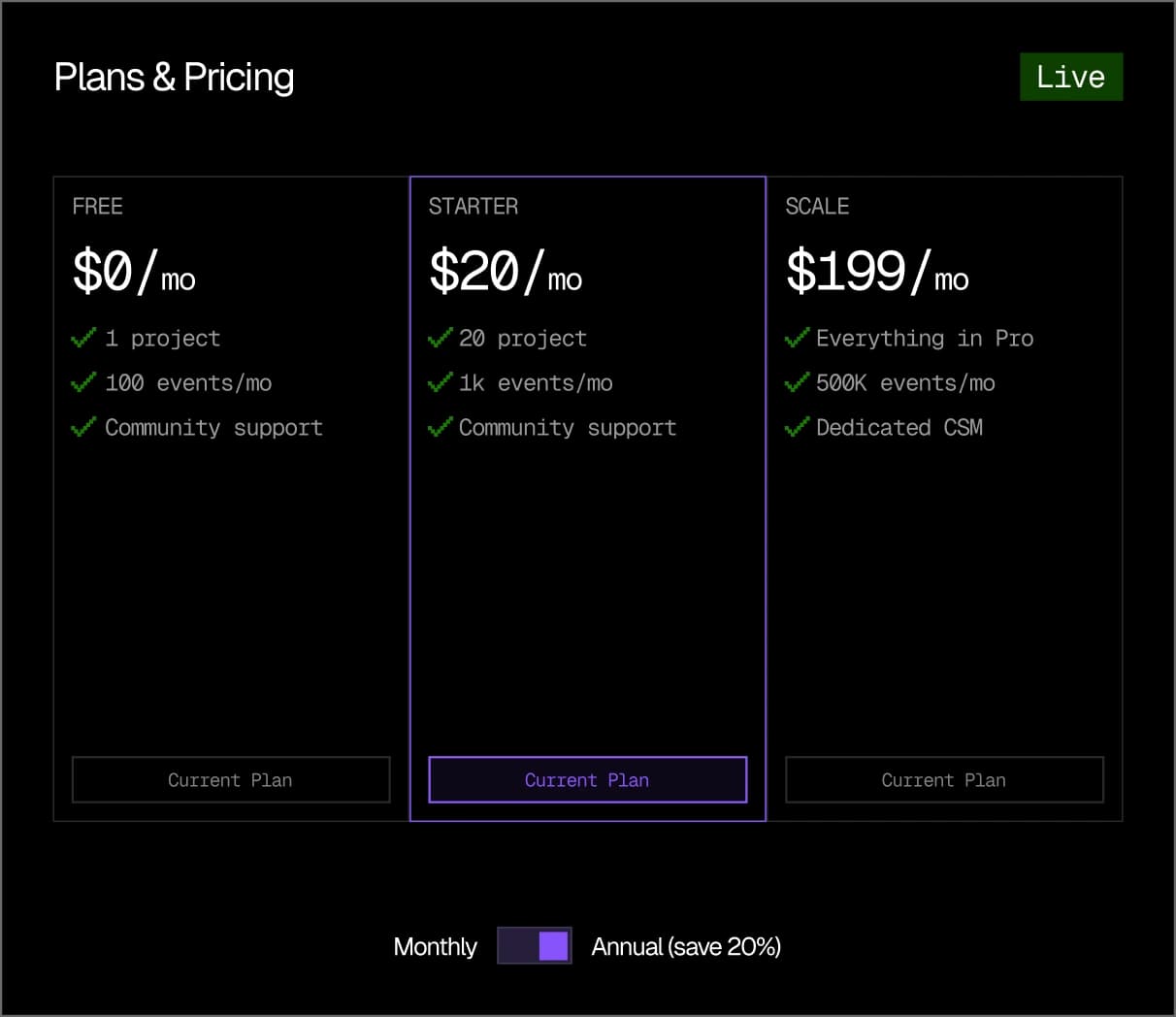
Task: Click the checkmark next to 20 project
Action: (440, 338)
